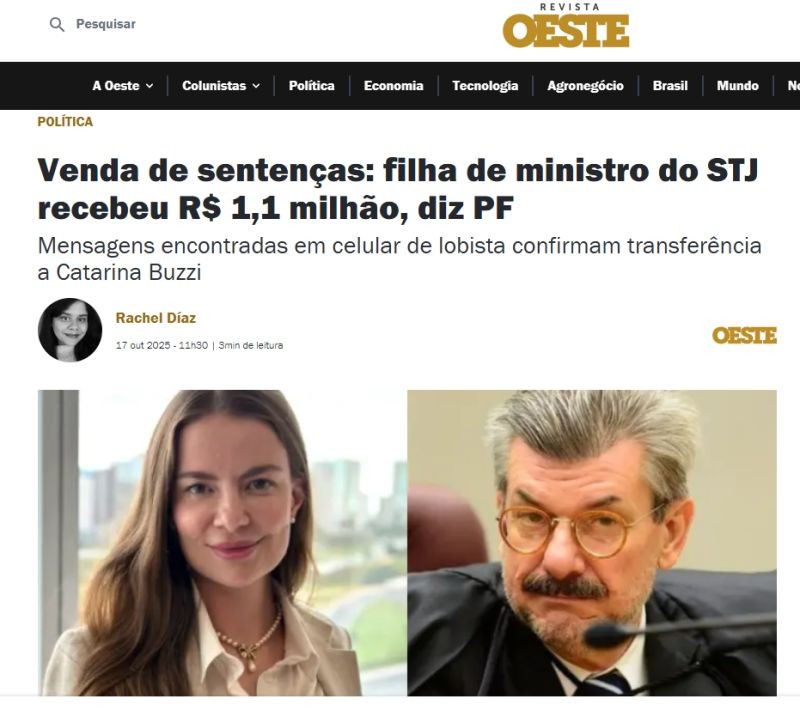This screenshot has width=800, height=711.
Task: Expand the A Oeste dropdown menu
Action: pos(122,86)
